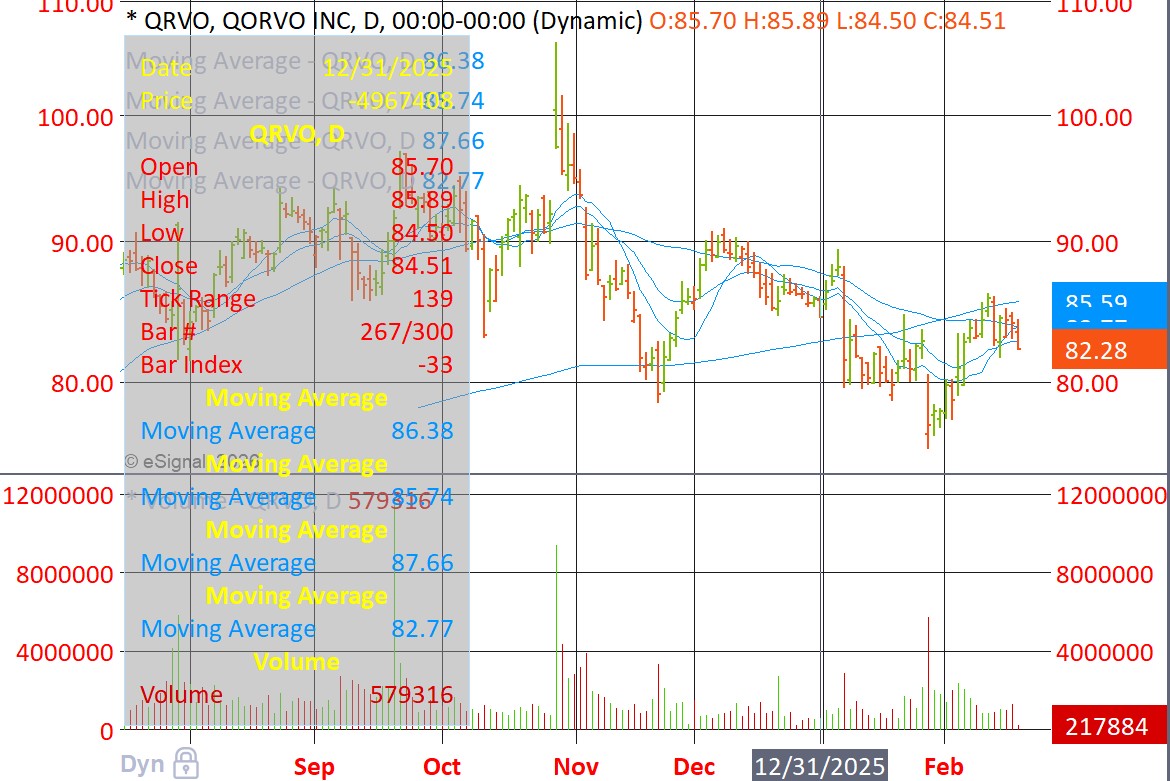Click the blue 85.59 moving average tag
This screenshot has height=781, width=1170.
click(x=1110, y=301)
